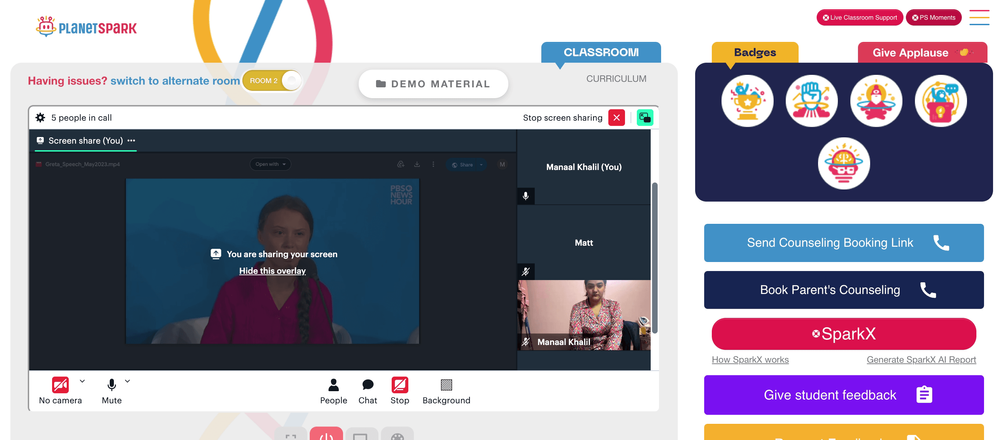Launch SparkX
The image size is (1000, 440).
844,334
